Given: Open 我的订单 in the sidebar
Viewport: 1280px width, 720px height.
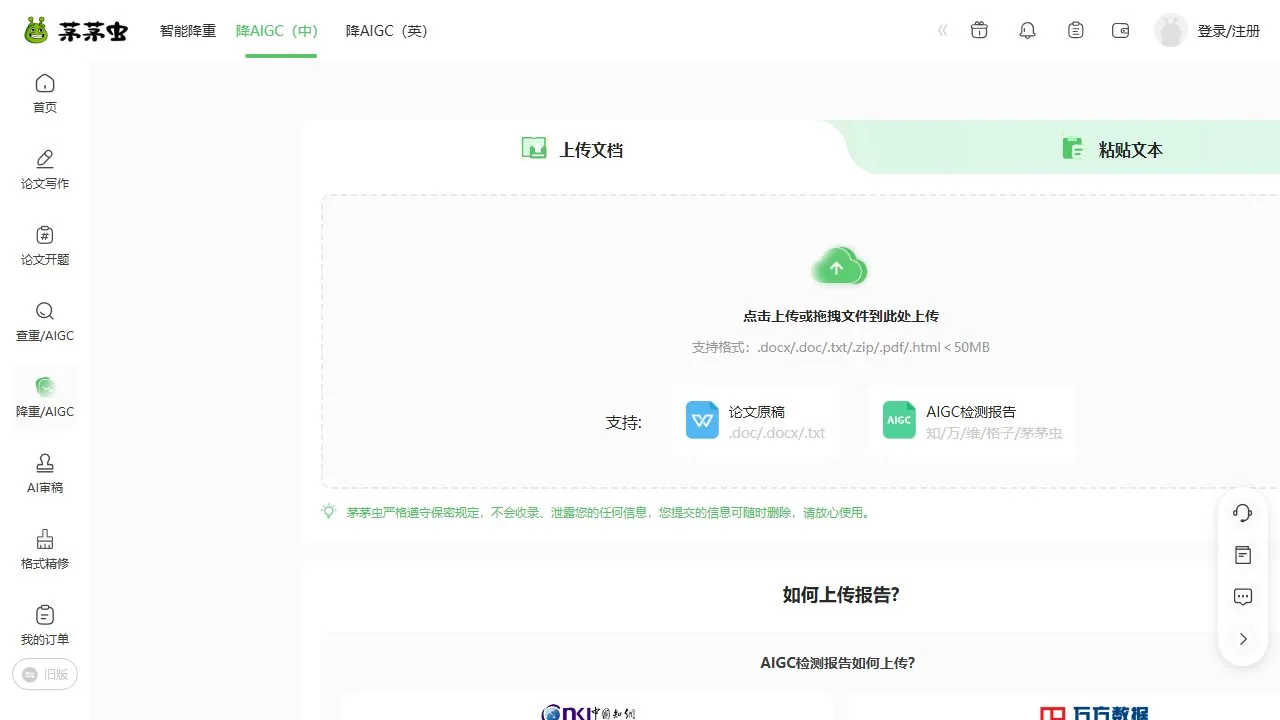Looking at the screenshot, I should pos(45,626).
